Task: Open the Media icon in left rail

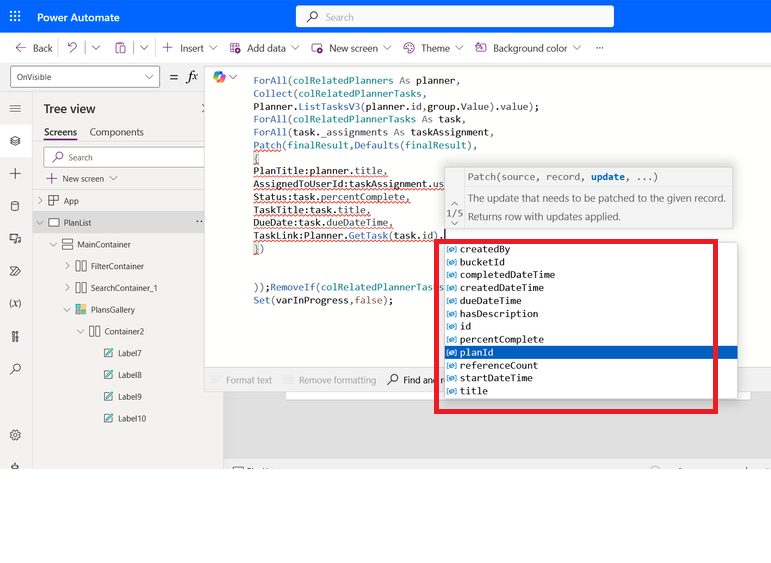Action: tap(15, 238)
